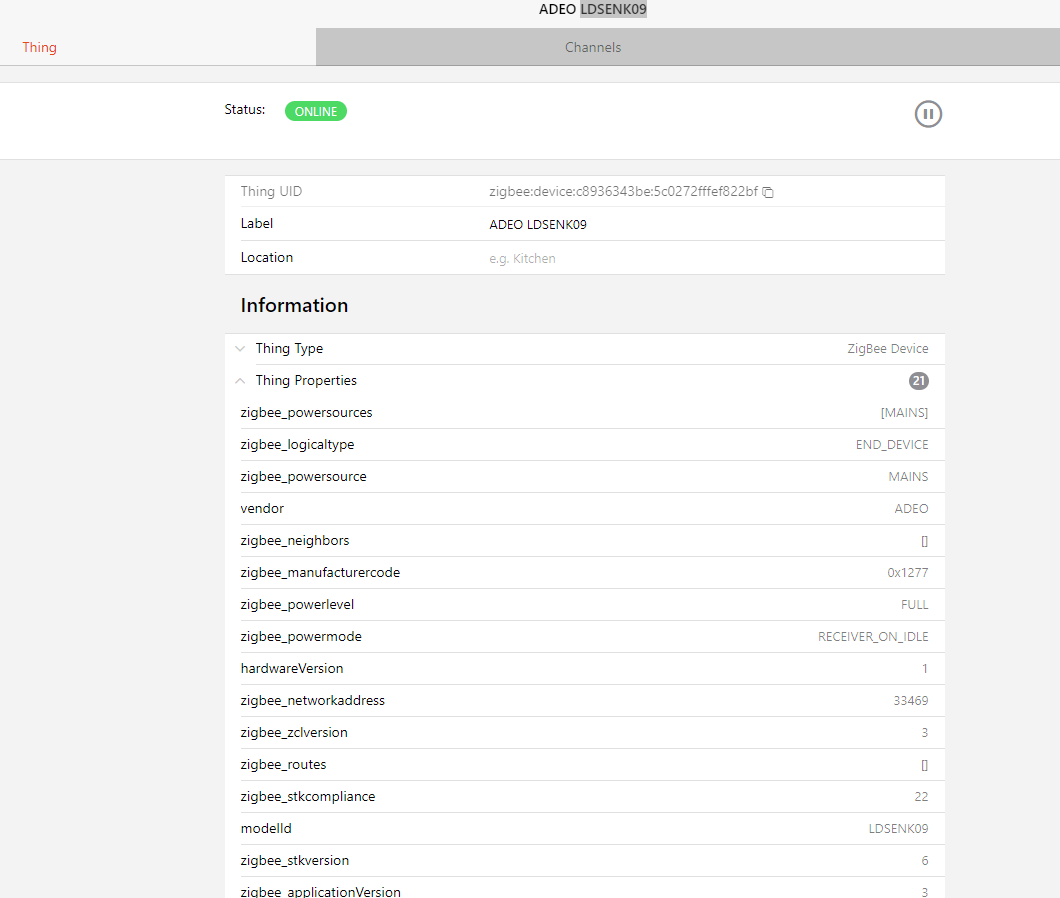Click the zigbee_powermode row label
1060x898 pixels.
click(x=301, y=636)
